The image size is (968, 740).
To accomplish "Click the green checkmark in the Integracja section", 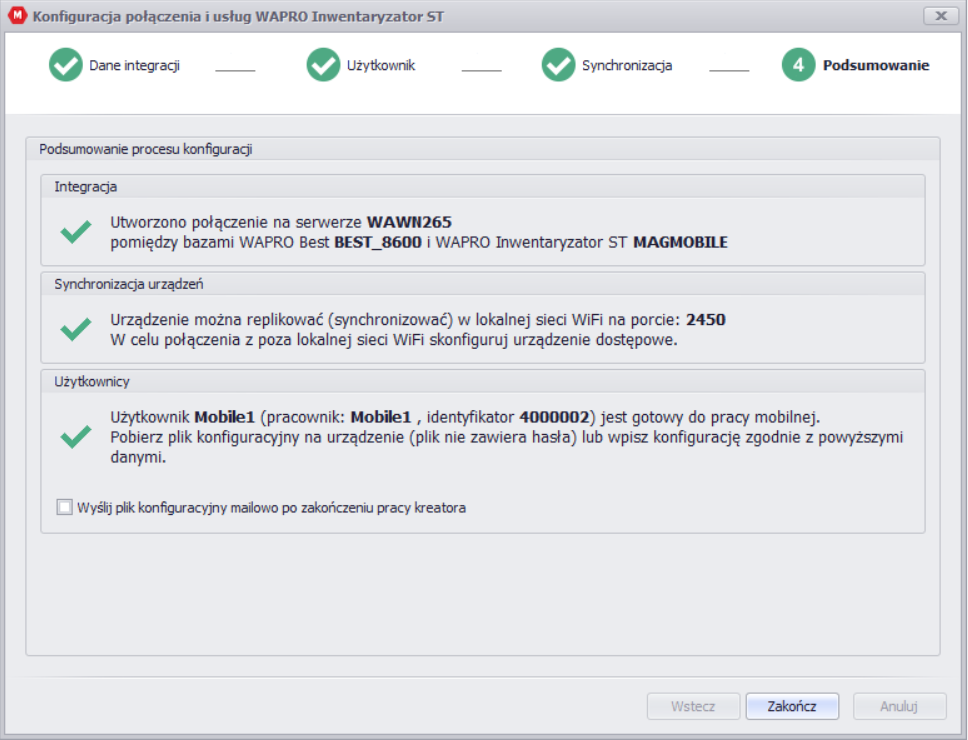I will (x=76, y=232).
